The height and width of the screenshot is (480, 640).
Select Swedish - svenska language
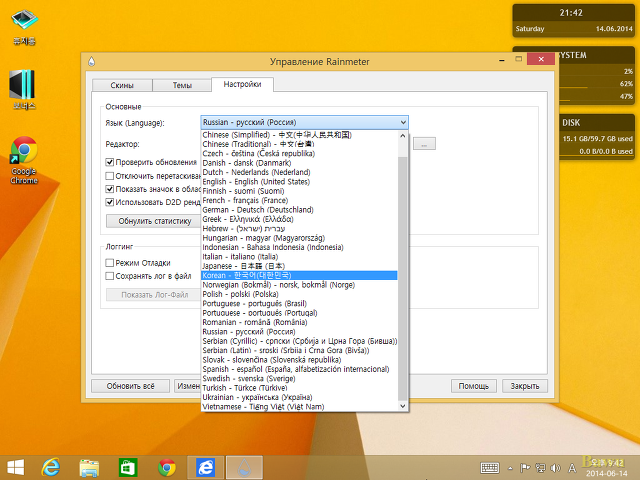(x=299, y=378)
